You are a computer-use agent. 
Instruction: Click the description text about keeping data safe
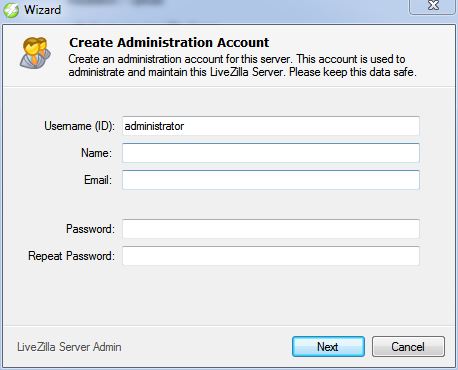point(242,65)
